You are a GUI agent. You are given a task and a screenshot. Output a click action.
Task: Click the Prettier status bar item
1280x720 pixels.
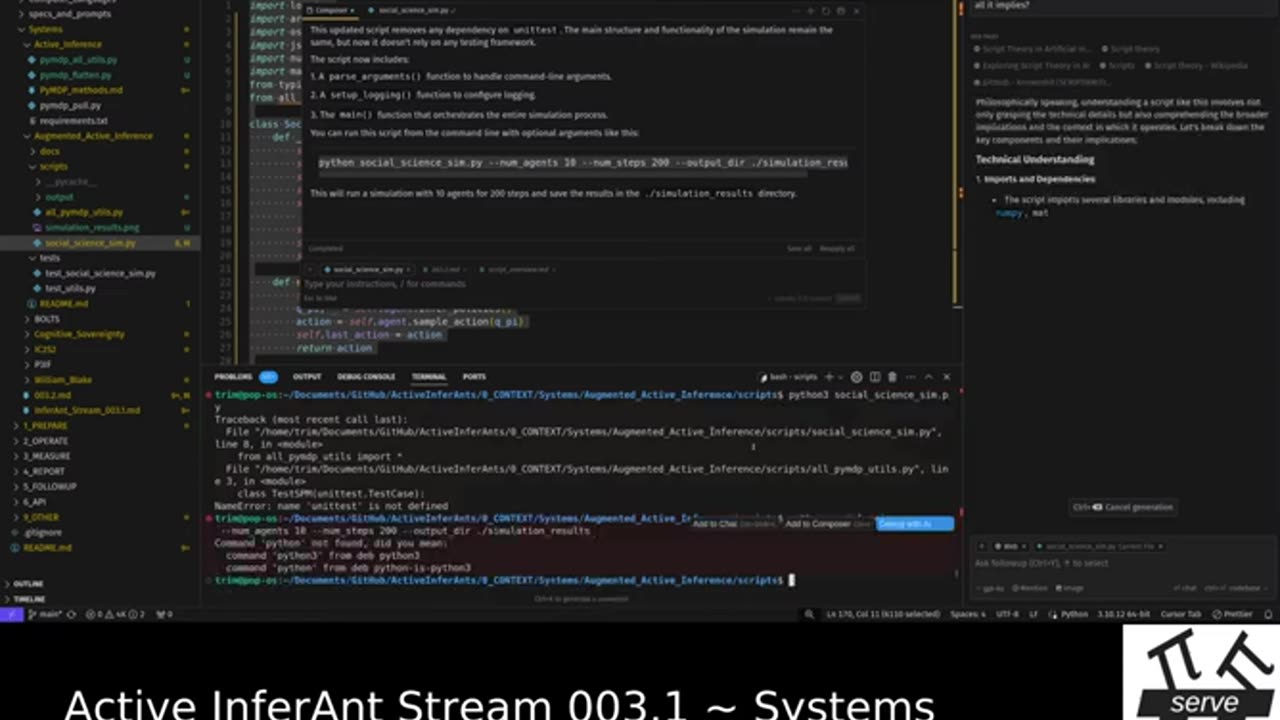point(1233,614)
